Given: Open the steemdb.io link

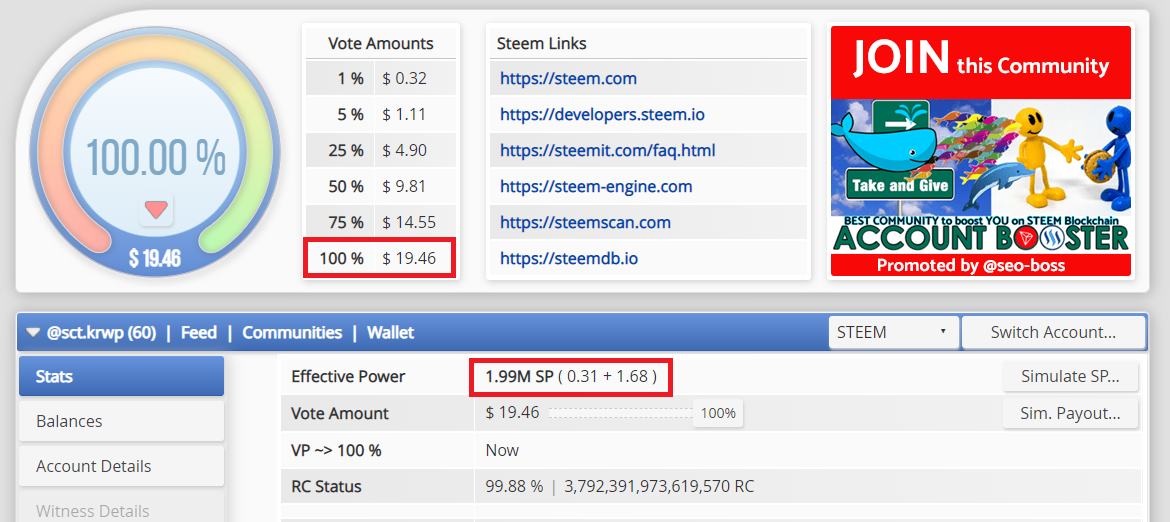Looking at the screenshot, I should point(570,259).
